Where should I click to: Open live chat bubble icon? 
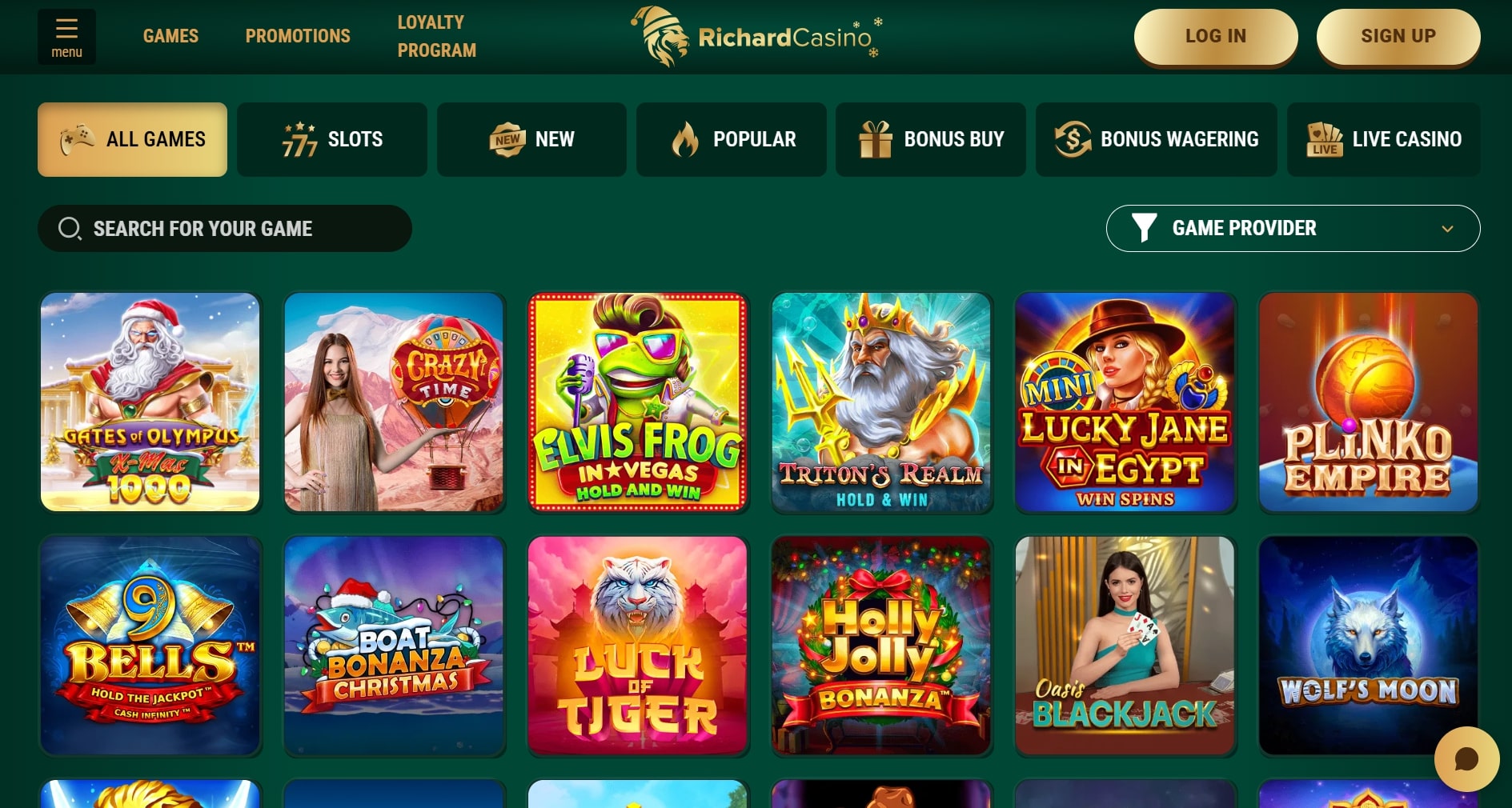point(1466,758)
